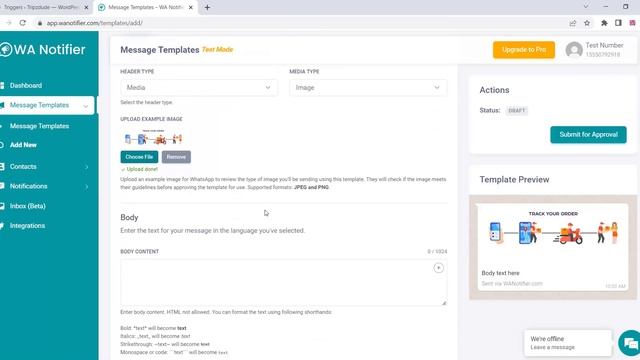Close the Triggers WordPress tab
640x360 pixels.
click(86, 7)
